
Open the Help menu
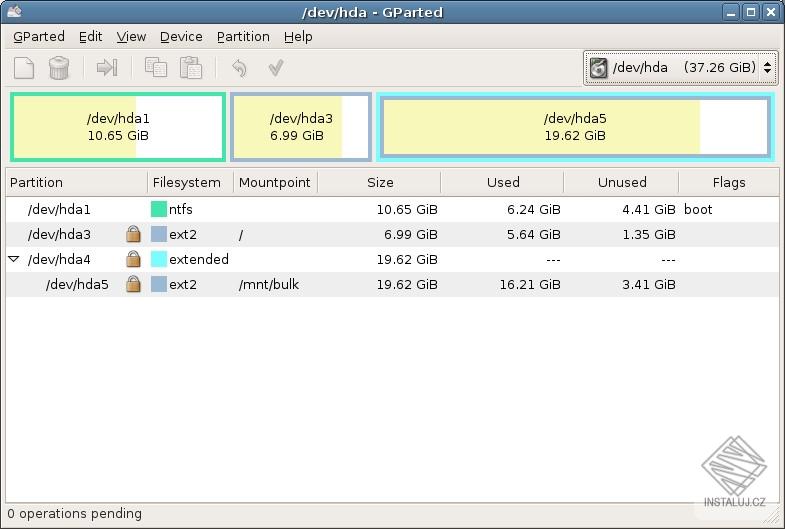click(x=298, y=37)
